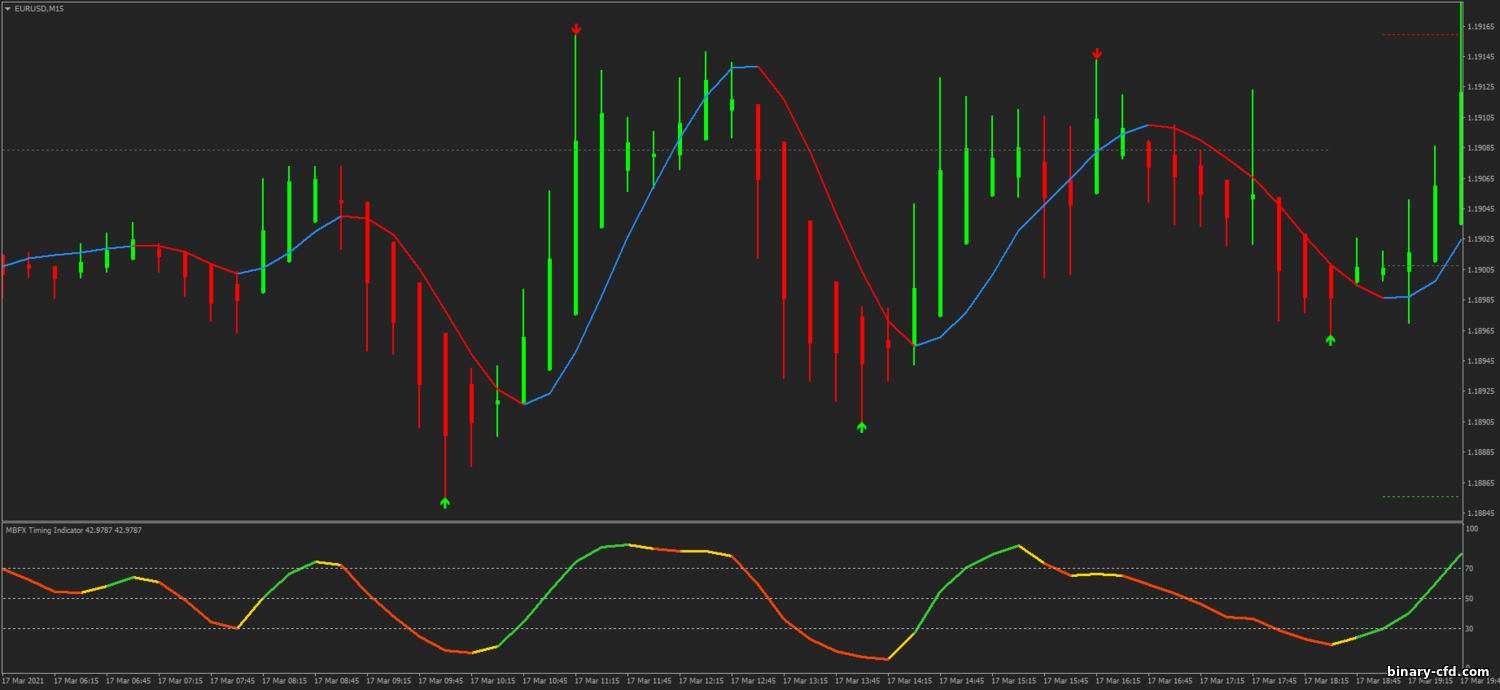Select the tallest green candle at 11:15
Image resolution: width=1500 pixels, height=690 pixels.
(576, 228)
